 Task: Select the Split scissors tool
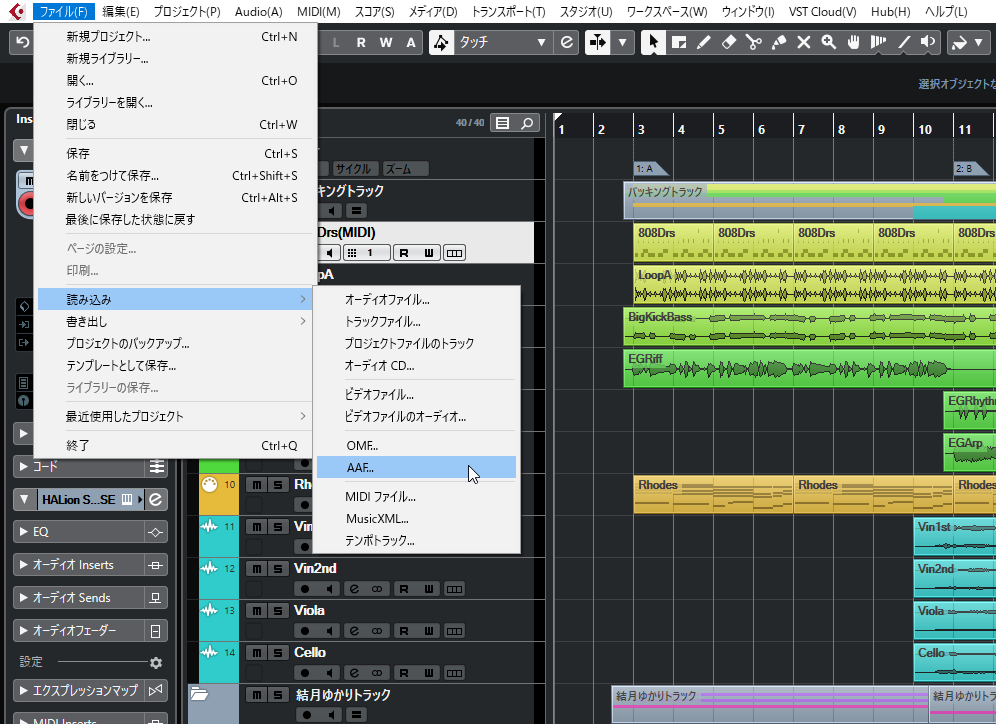(x=753, y=43)
